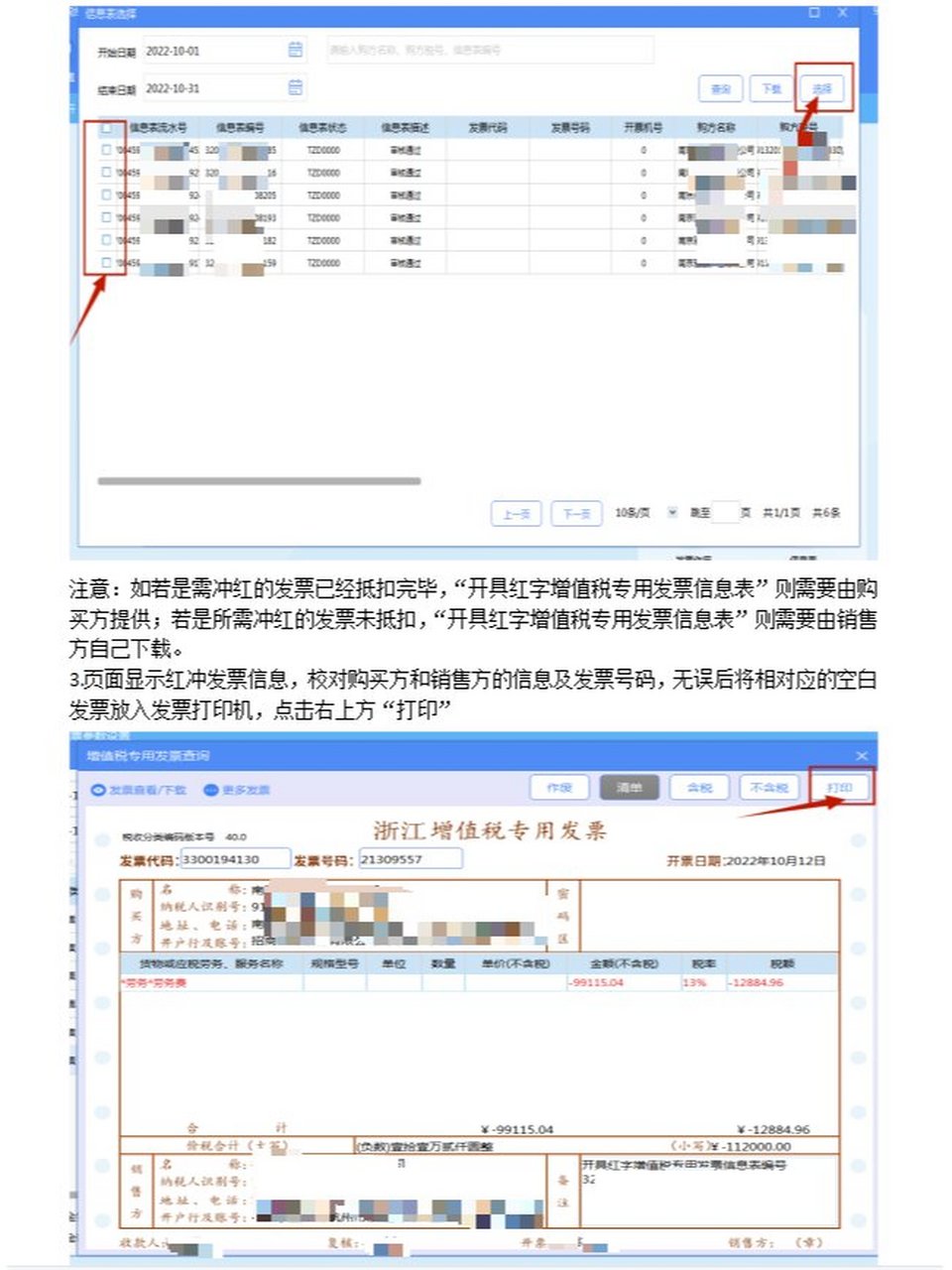This screenshot has width=952, height=1270.
Task: Click the 打印 button
Action: pos(840,788)
